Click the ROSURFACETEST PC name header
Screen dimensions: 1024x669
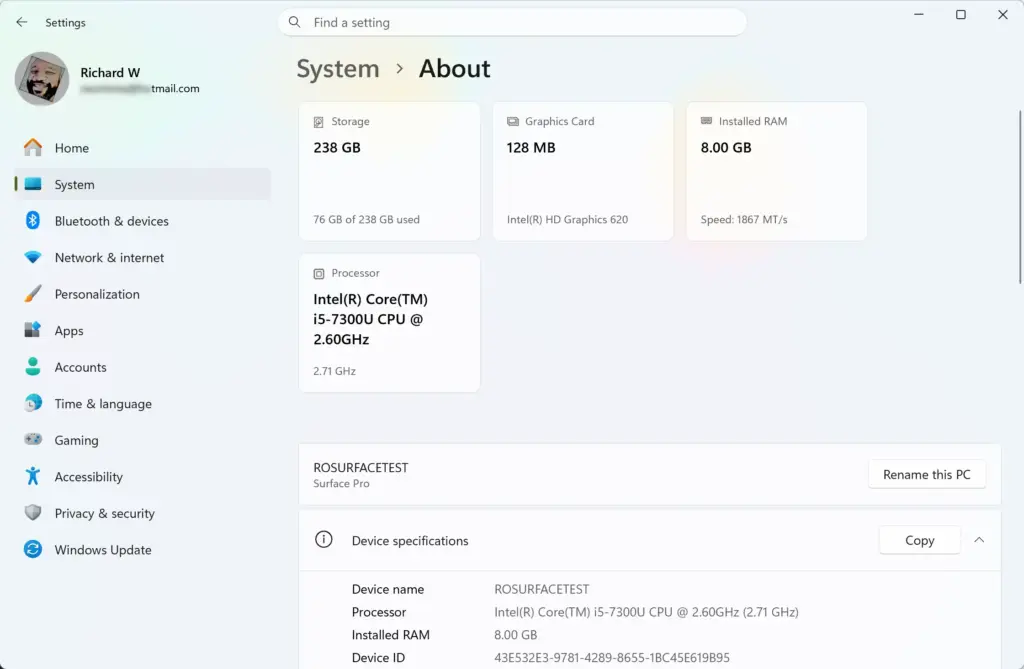tap(360, 468)
